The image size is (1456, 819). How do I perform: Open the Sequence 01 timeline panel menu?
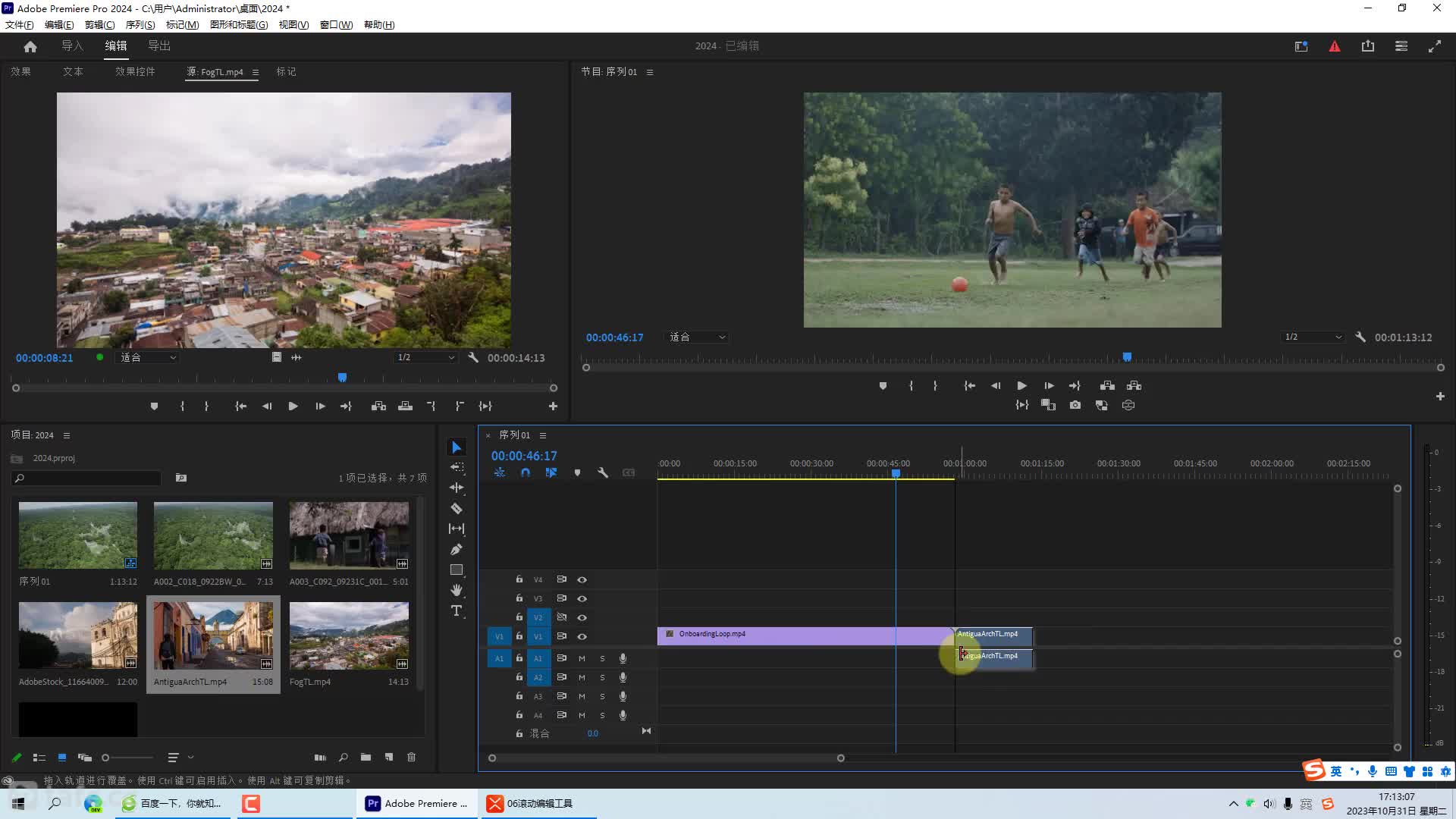coord(543,435)
